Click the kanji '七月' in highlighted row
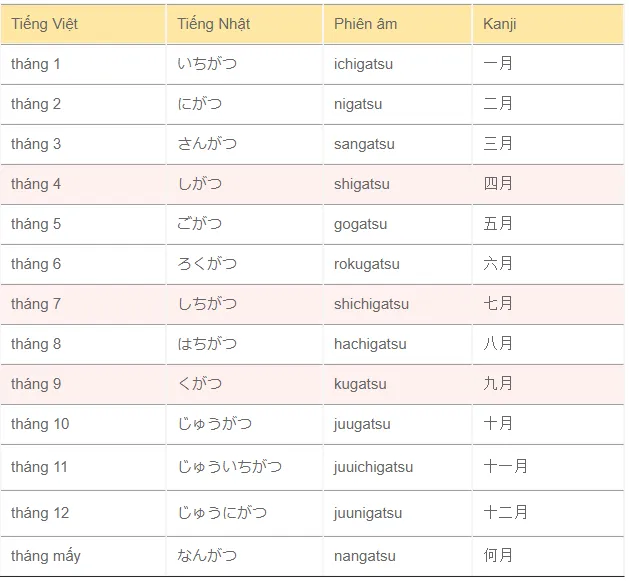This screenshot has height=586, width=629. [498, 304]
